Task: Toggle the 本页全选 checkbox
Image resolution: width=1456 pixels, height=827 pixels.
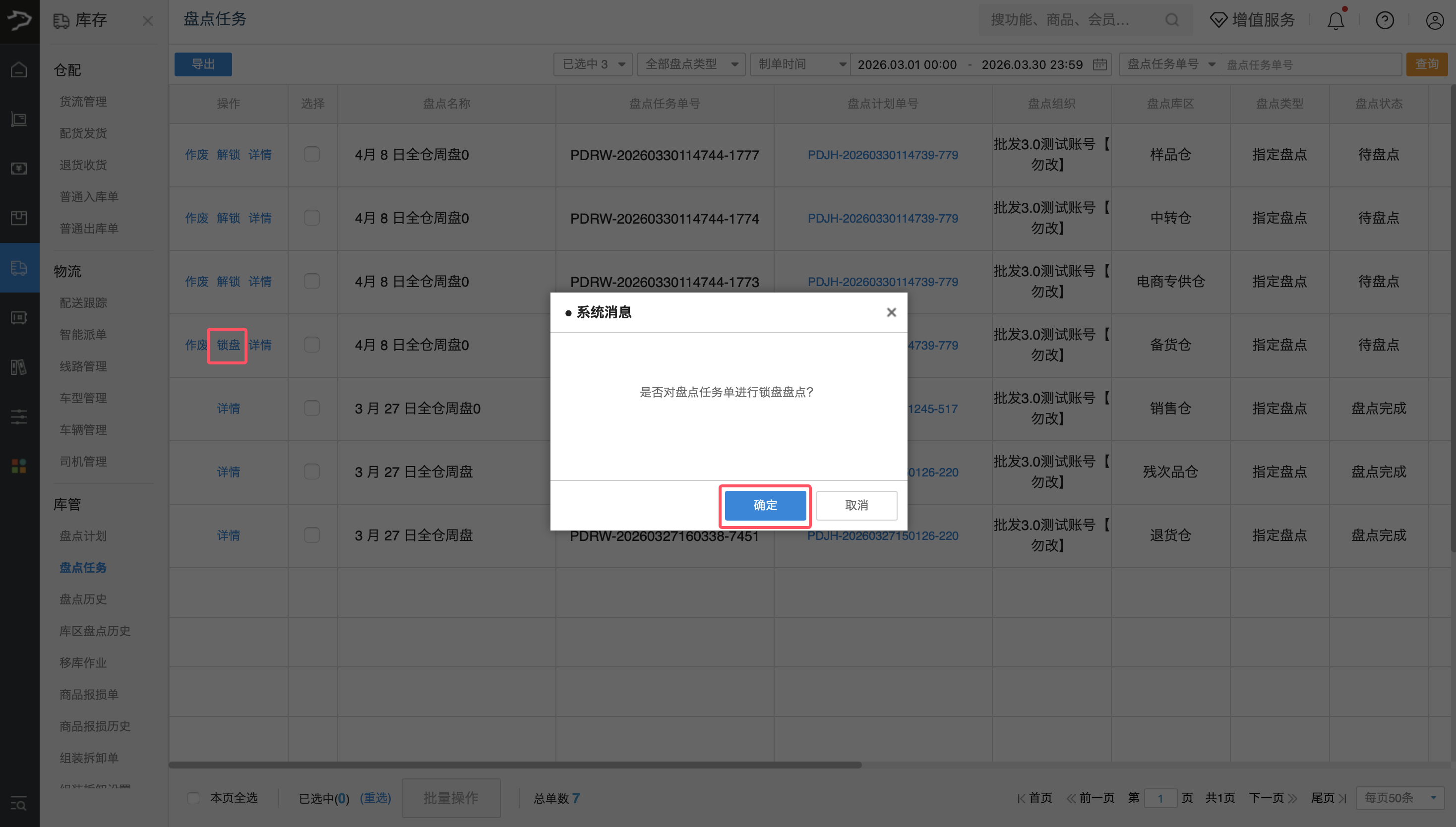Action: point(194,798)
